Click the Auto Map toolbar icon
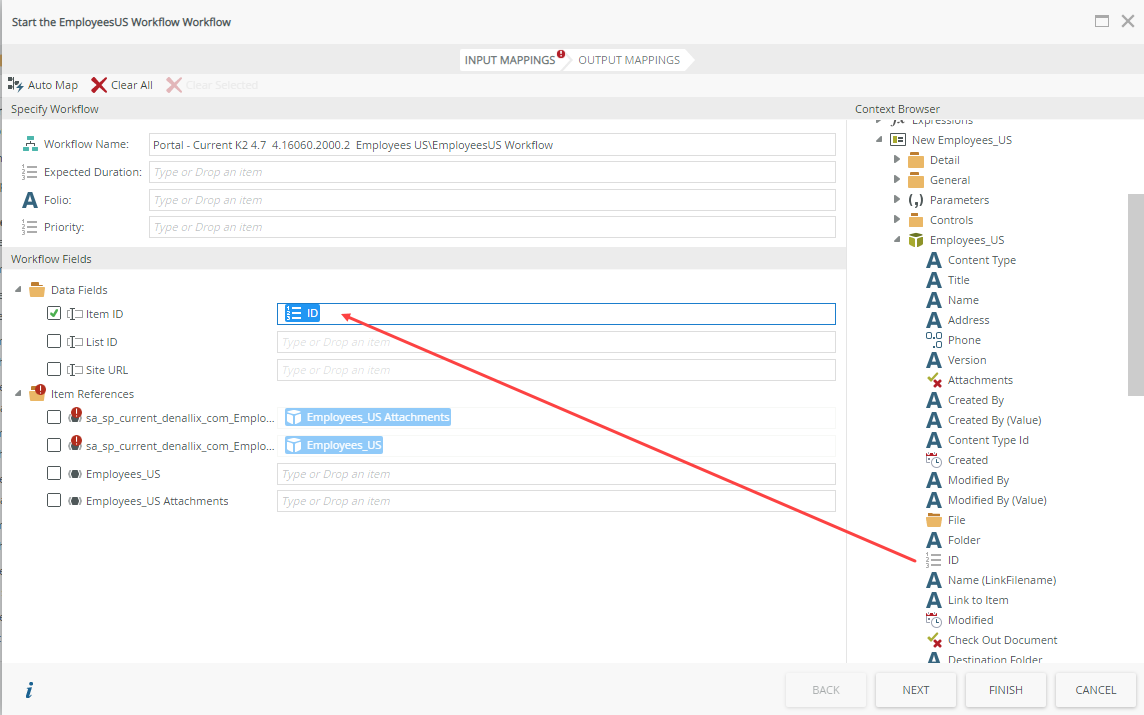The image size is (1144, 715). (16, 85)
